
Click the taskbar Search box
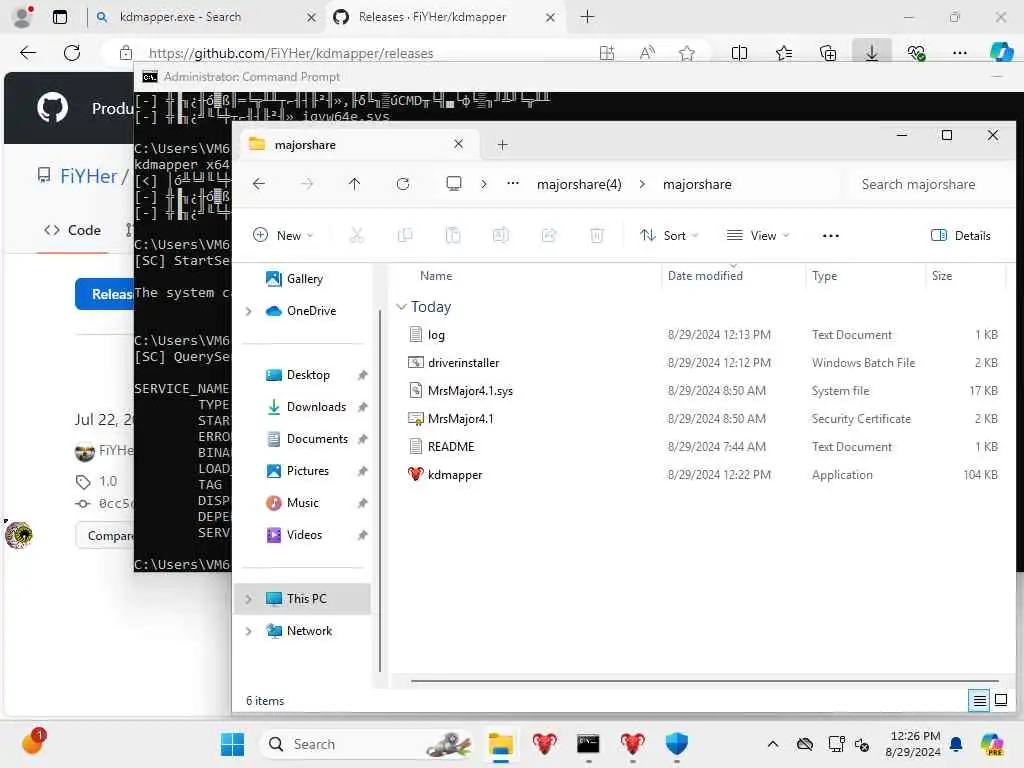point(366,744)
